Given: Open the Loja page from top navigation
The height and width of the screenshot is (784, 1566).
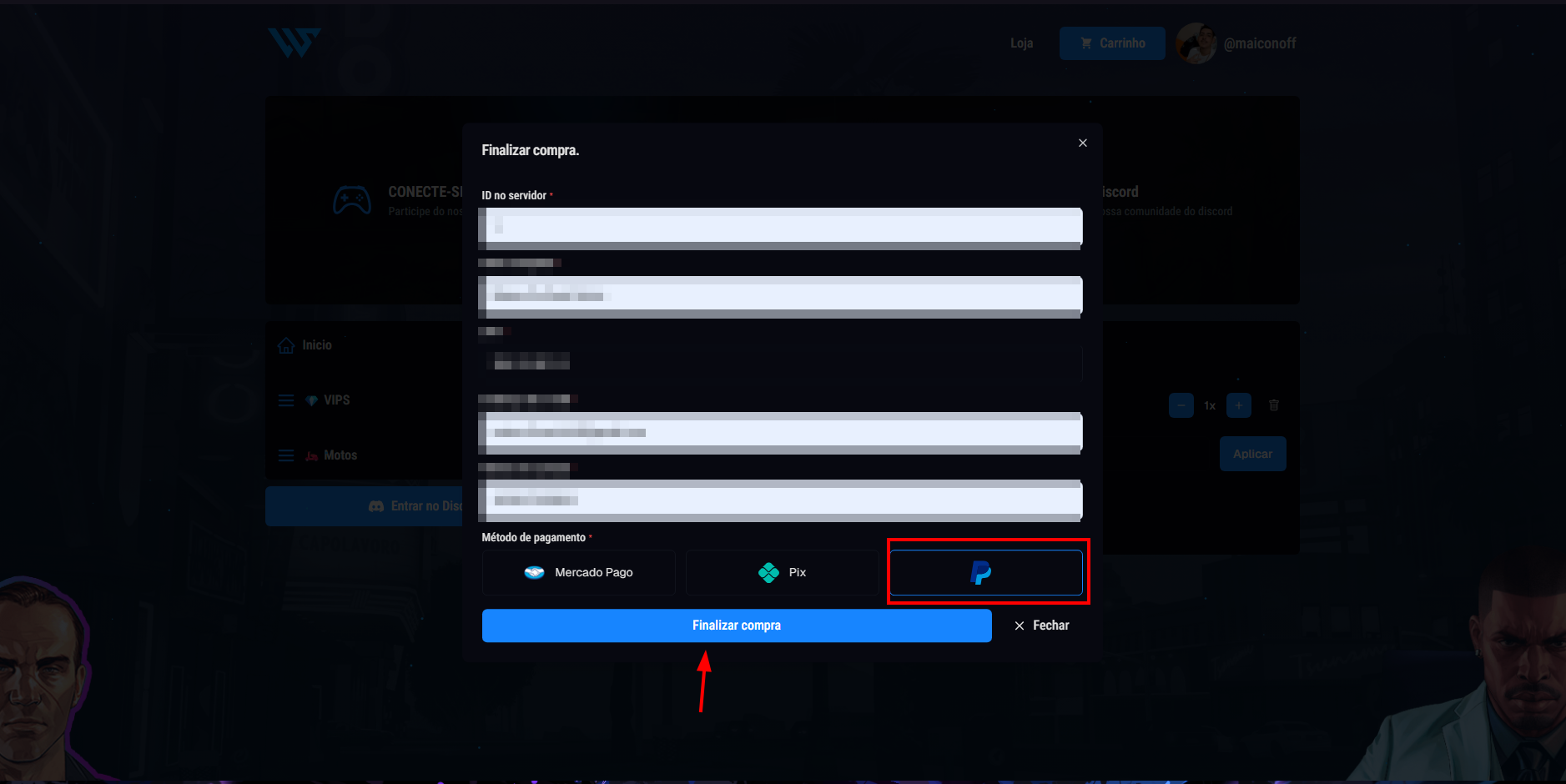Looking at the screenshot, I should [1021, 43].
